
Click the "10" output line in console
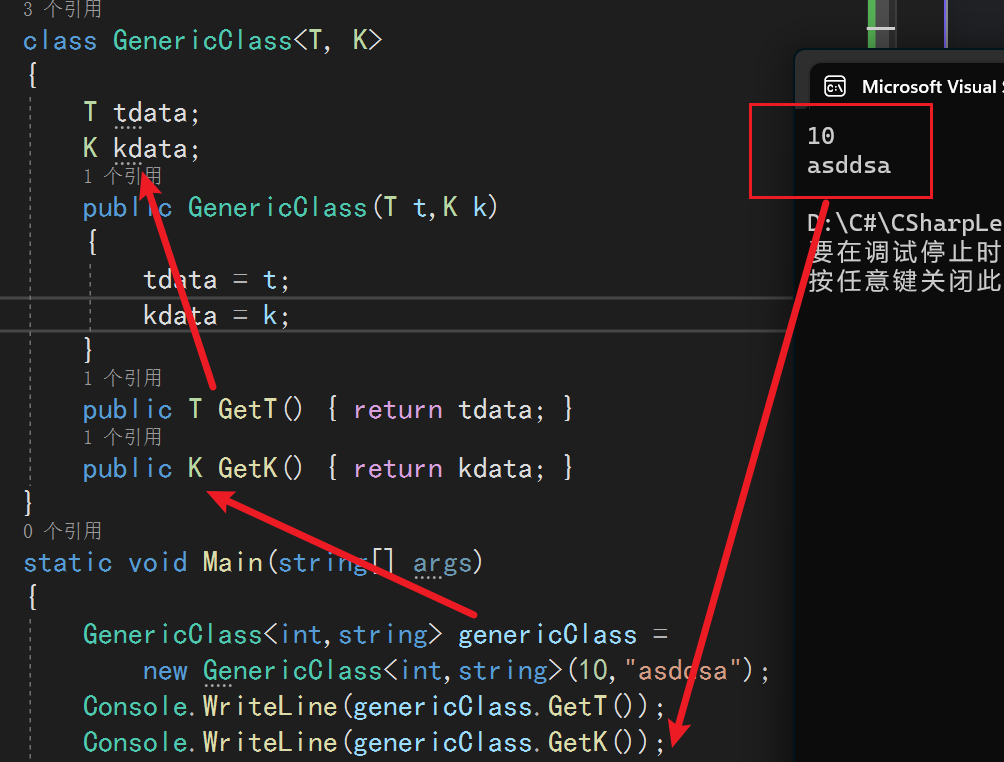(x=821, y=136)
